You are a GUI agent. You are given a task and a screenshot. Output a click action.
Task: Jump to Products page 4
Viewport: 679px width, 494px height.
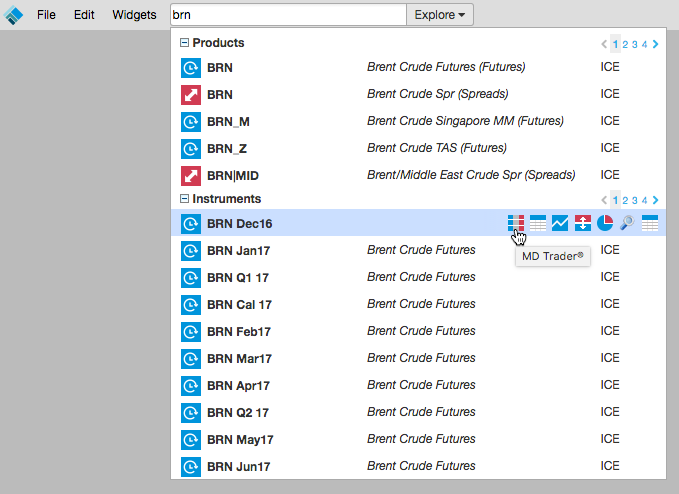click(x=644, y=44)
